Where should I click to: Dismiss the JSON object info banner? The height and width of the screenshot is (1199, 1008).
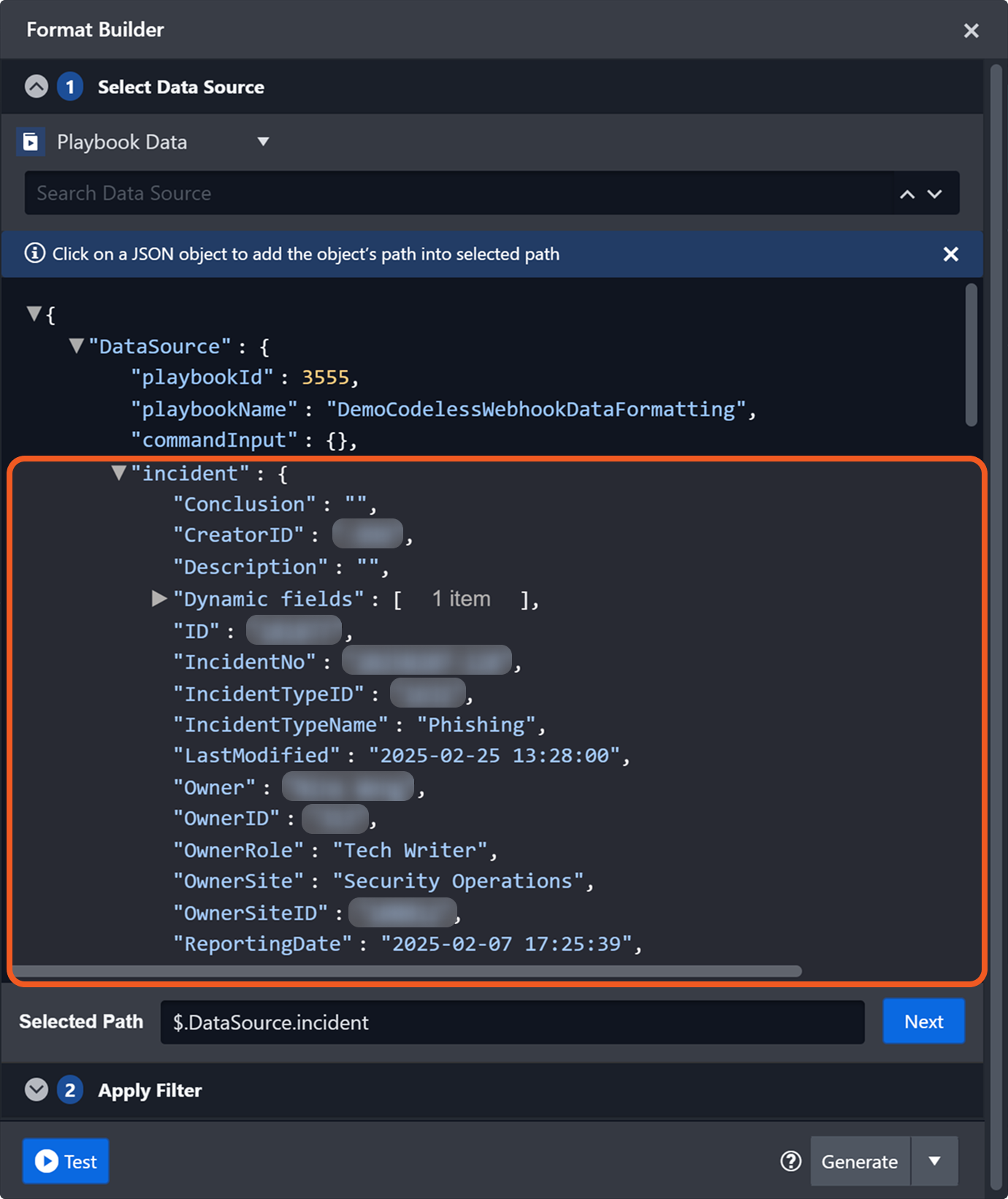click(x=950, y=254)
